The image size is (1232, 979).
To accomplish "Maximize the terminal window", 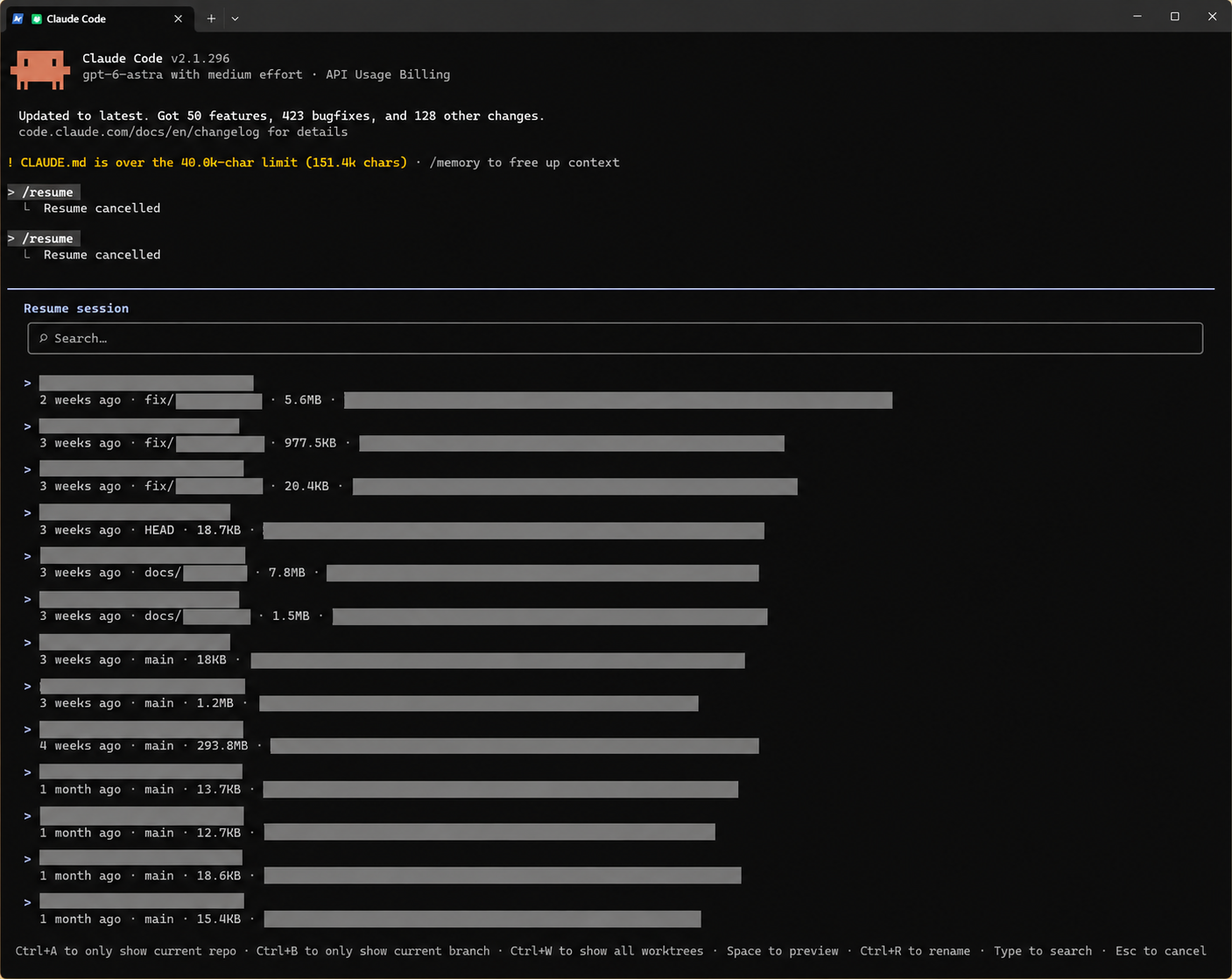I will coord(1175,17).
